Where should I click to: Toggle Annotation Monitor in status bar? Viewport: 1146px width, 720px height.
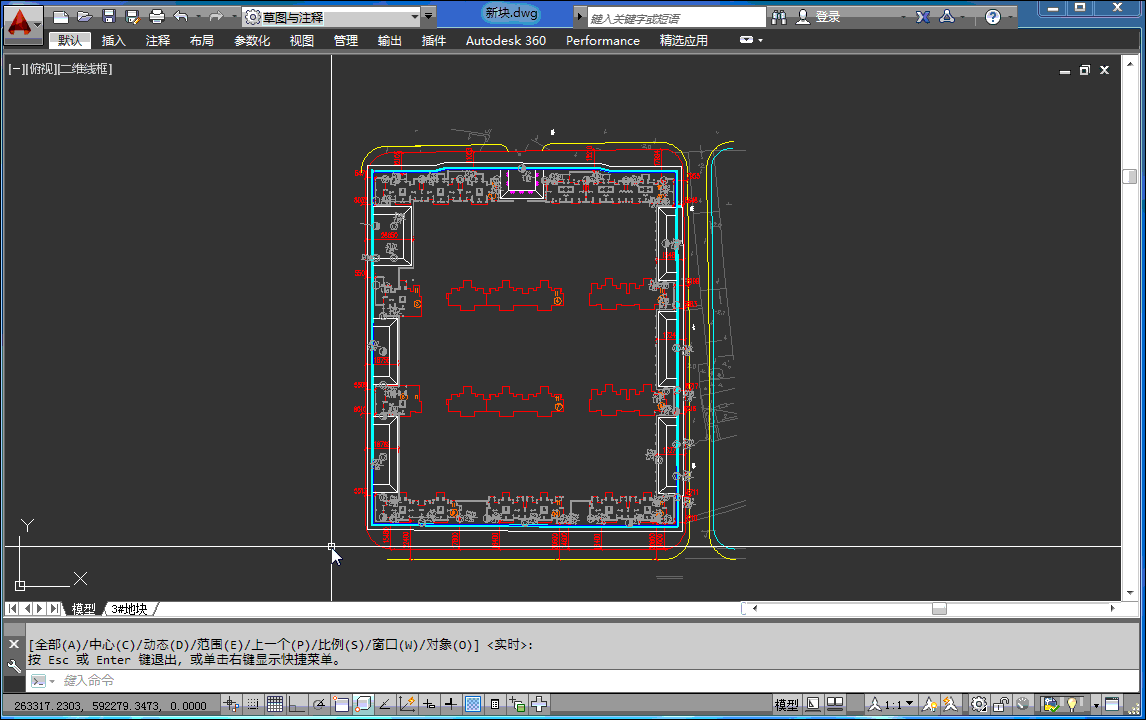pyautogui.click(x=539, y=705)
